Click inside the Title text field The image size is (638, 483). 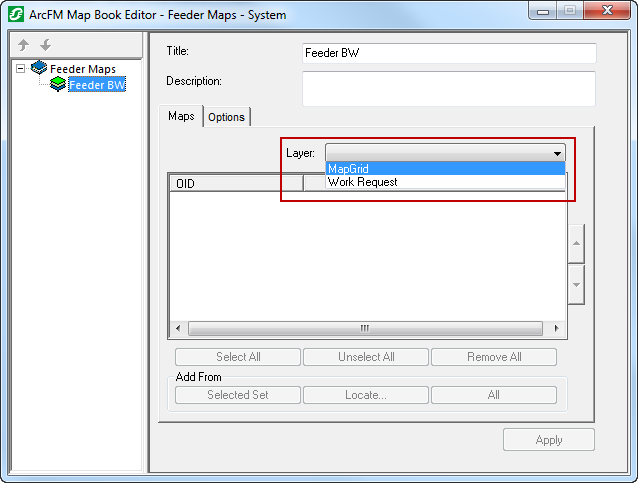(x=449, y=54)
